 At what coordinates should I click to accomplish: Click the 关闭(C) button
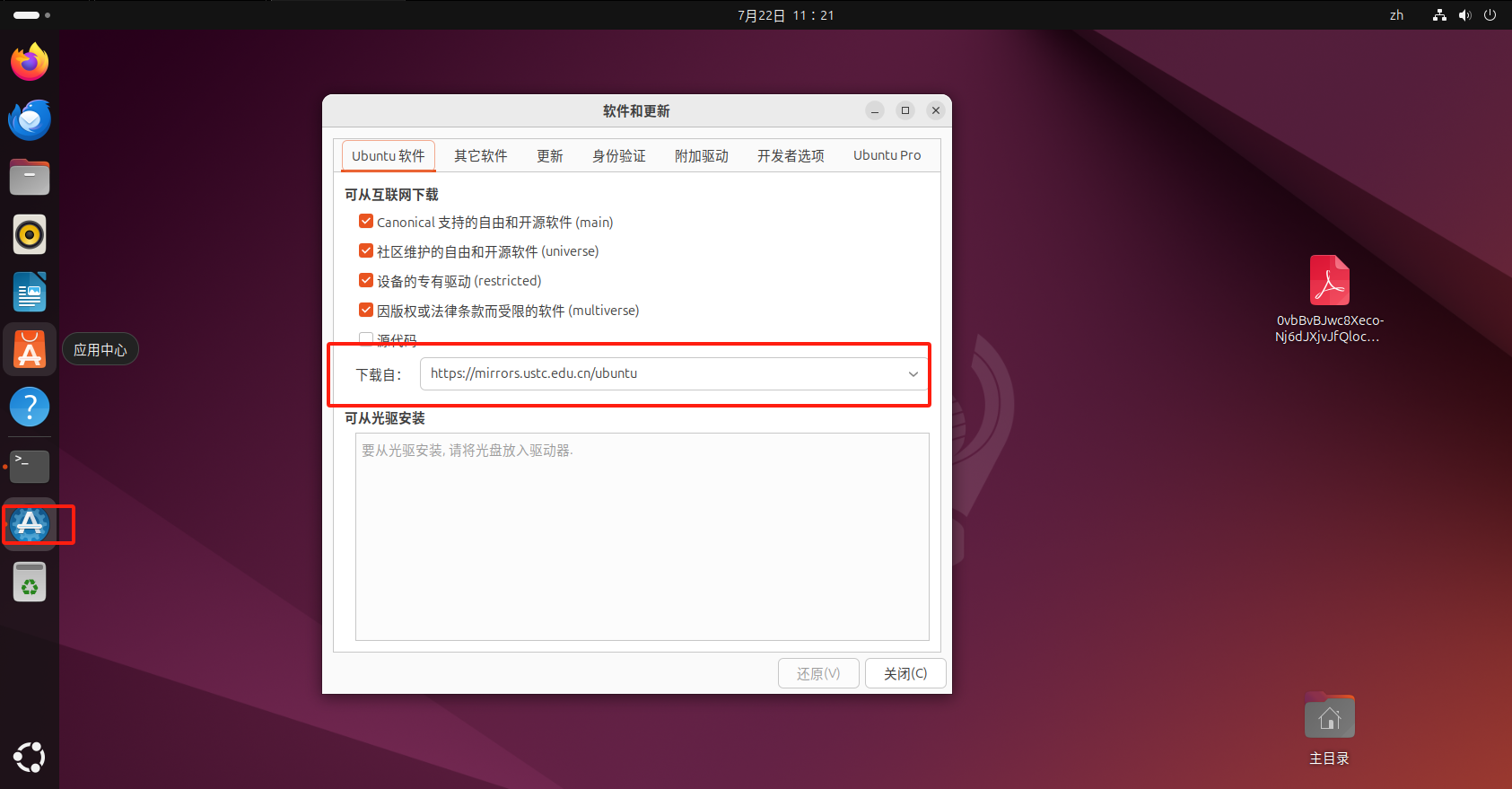pyautogui.click(x=905, y=673)
